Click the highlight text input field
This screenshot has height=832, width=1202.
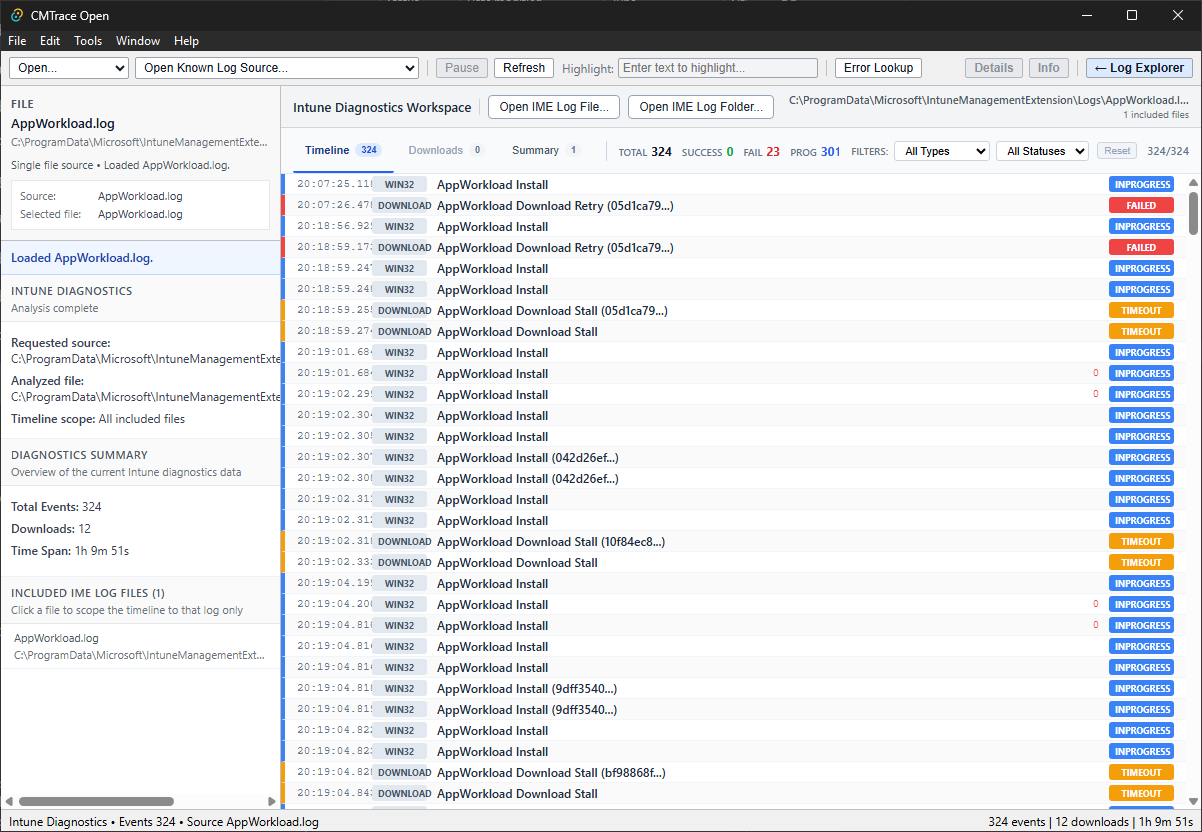coord(717,67)
